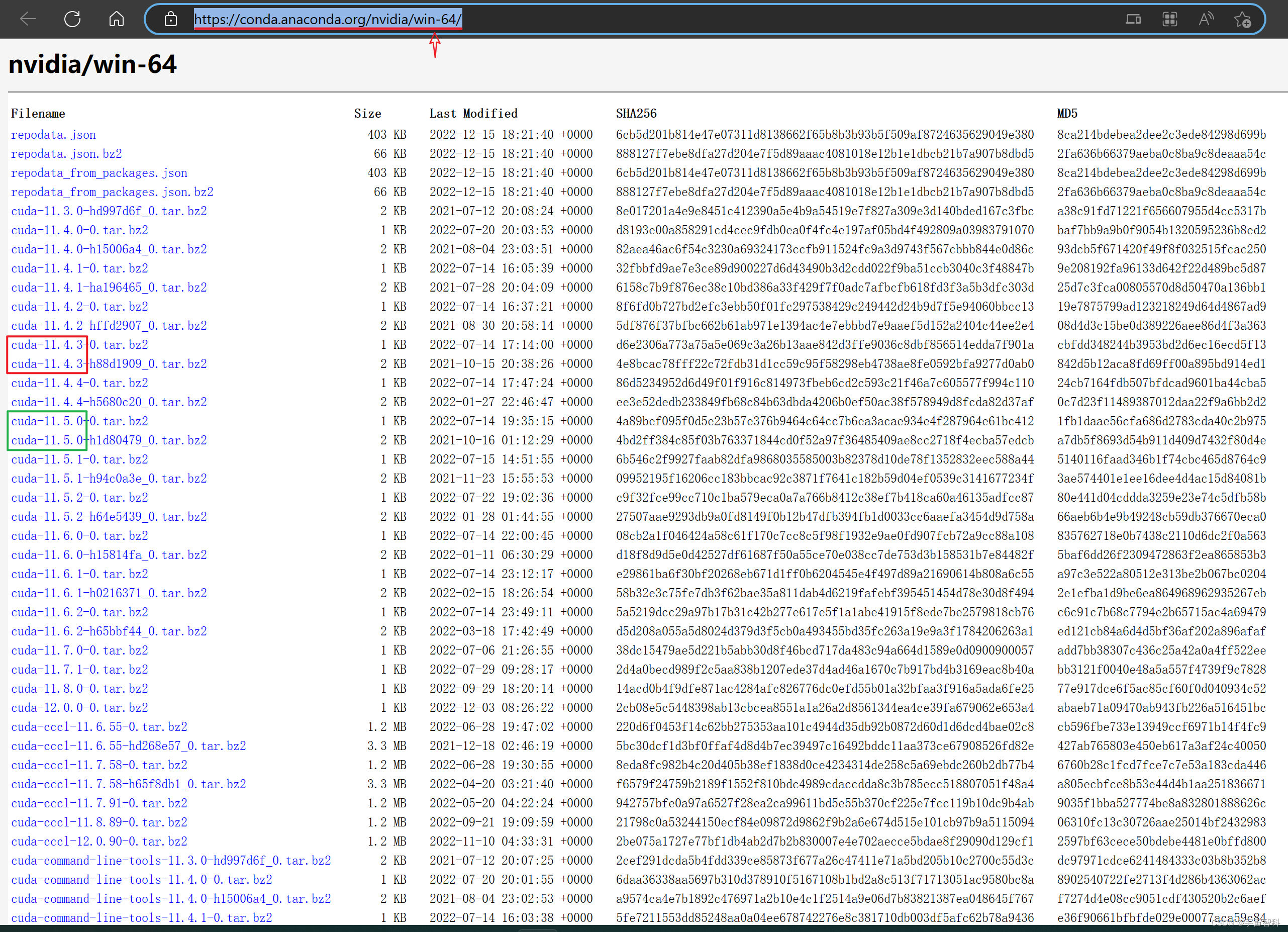Download cuda-cccl-11.6.55-hd268e57_0.tar.bz2
This screenshot has width=1288, height=932.
[129, 745]
